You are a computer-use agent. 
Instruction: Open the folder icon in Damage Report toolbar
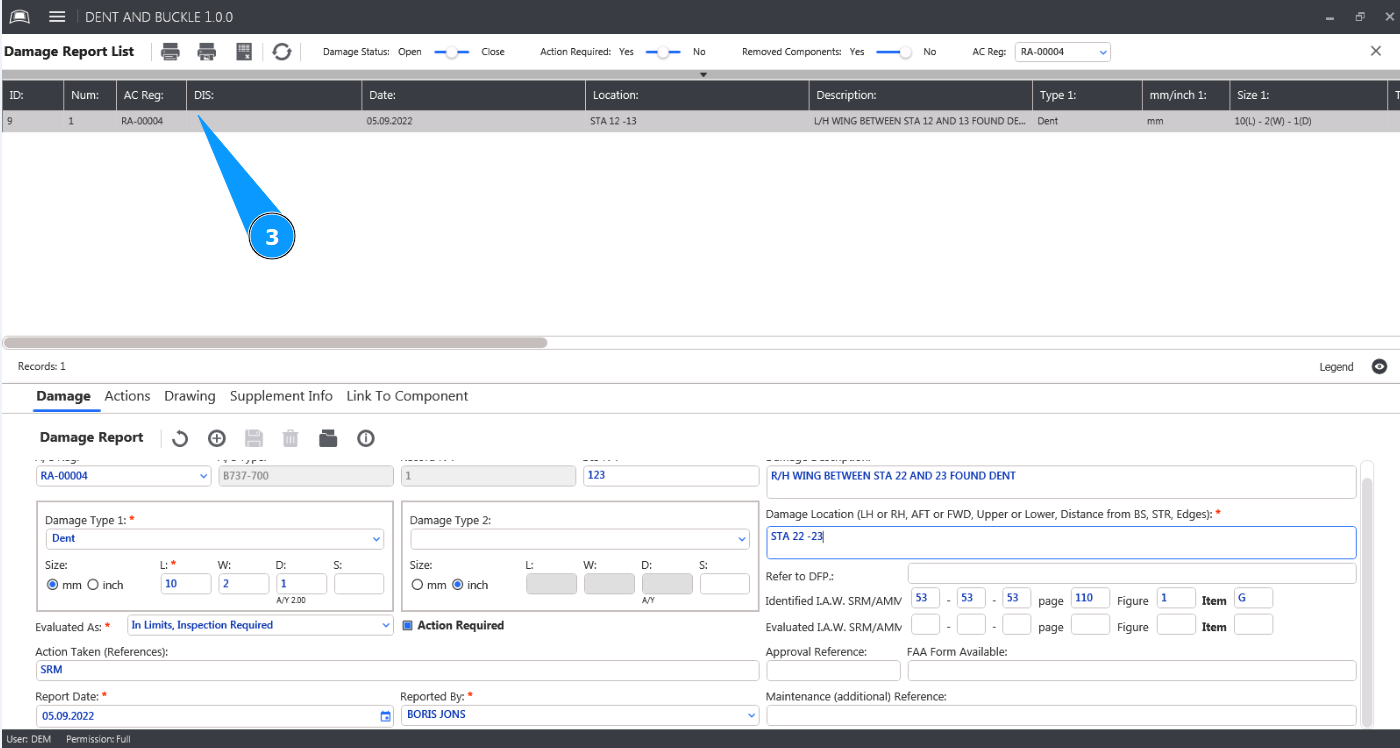pyautogui.click(x=328, y=438)
